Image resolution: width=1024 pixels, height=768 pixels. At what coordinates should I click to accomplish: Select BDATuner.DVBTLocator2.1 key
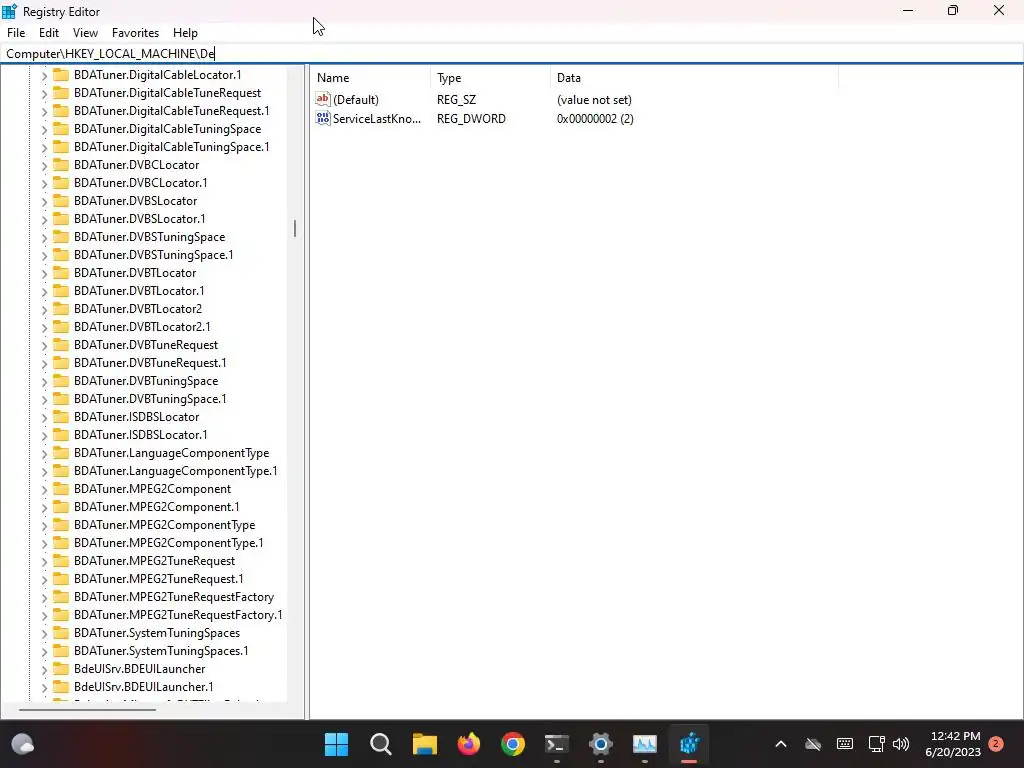pos(142,327)
